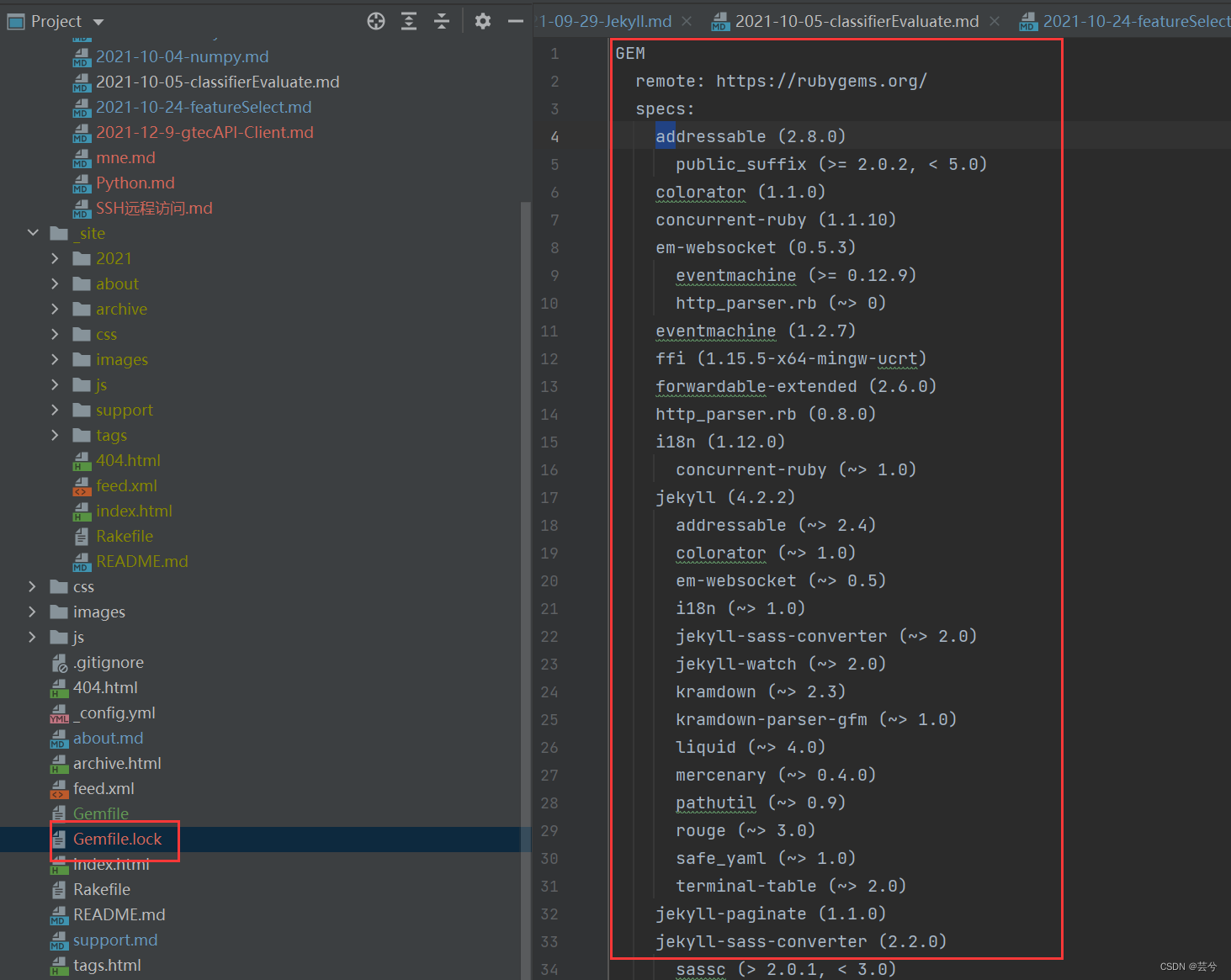Click the Markdown icon beside README.md
Image resolution: width=1231 pixels, height=980 pixels.
[x=59, y=914]
